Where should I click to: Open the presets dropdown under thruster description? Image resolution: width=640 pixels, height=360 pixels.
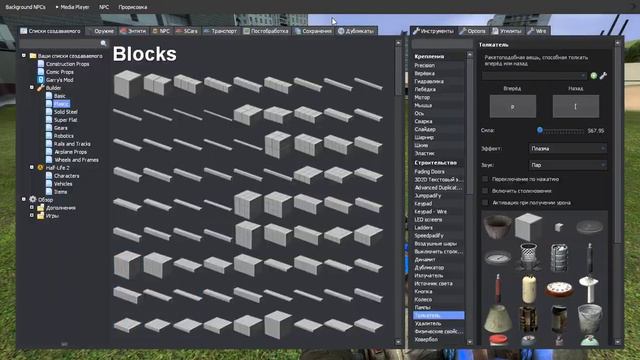point(534,76)
